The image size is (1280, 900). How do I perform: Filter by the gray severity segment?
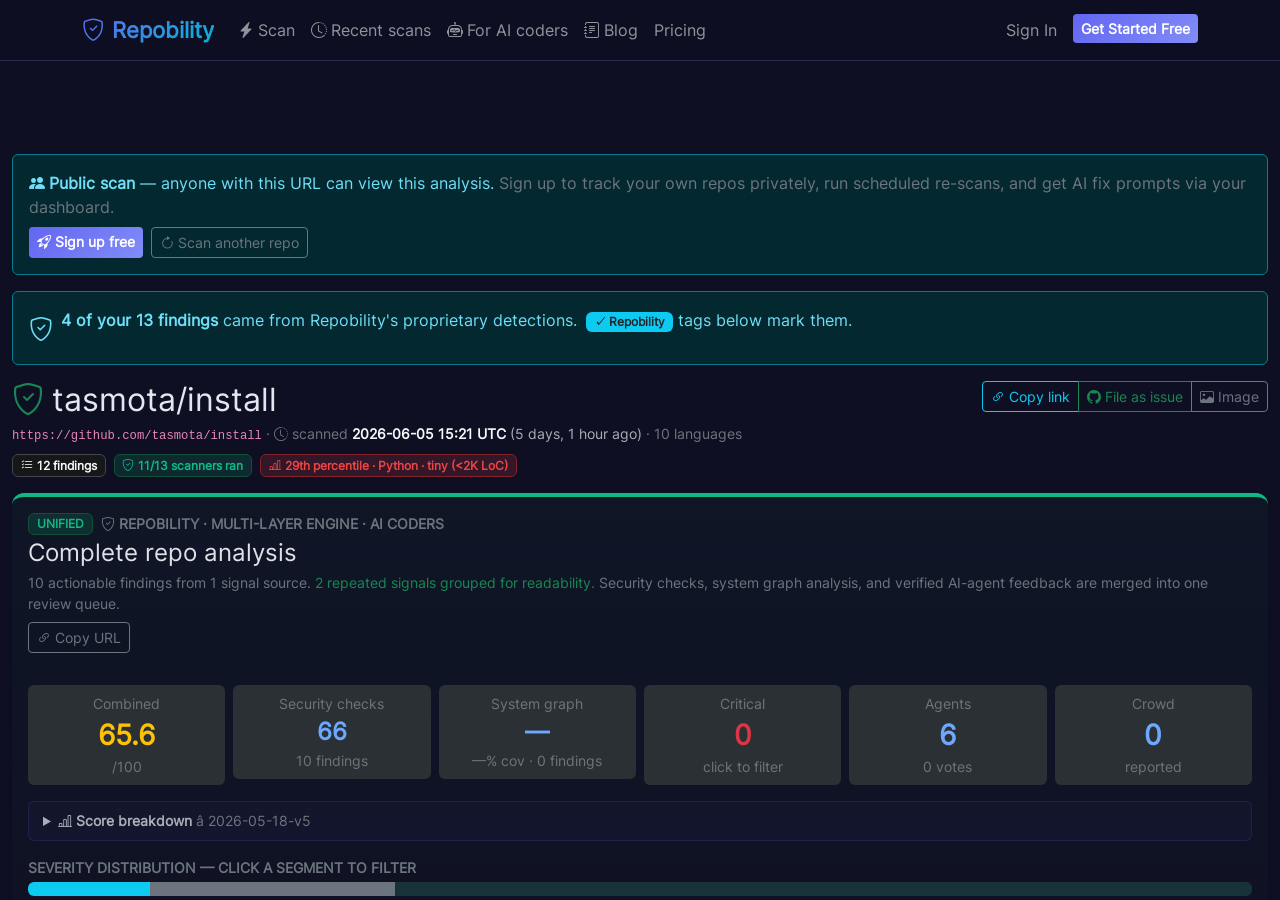pos(272,889)
